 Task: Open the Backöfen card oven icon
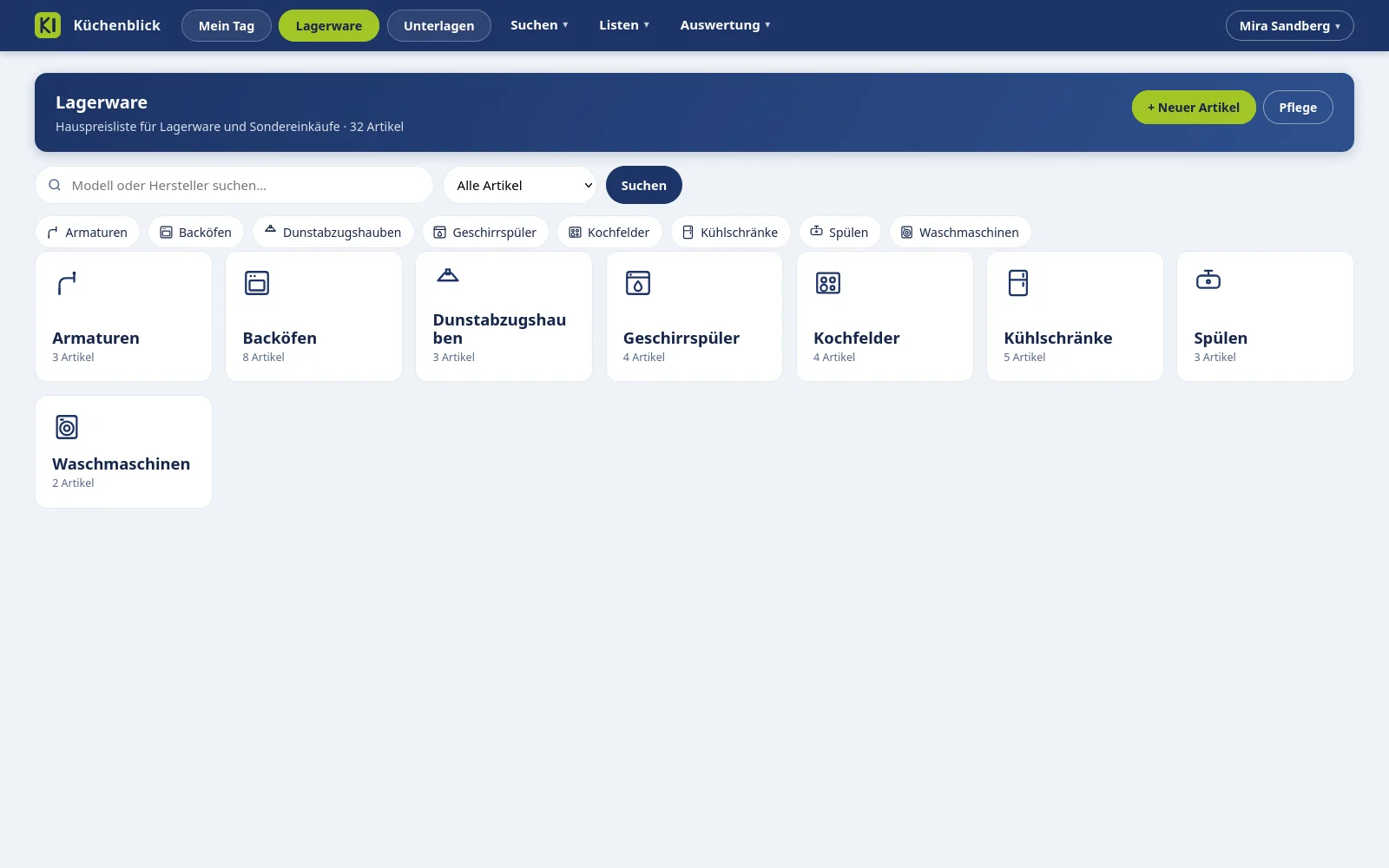(257, 283)
